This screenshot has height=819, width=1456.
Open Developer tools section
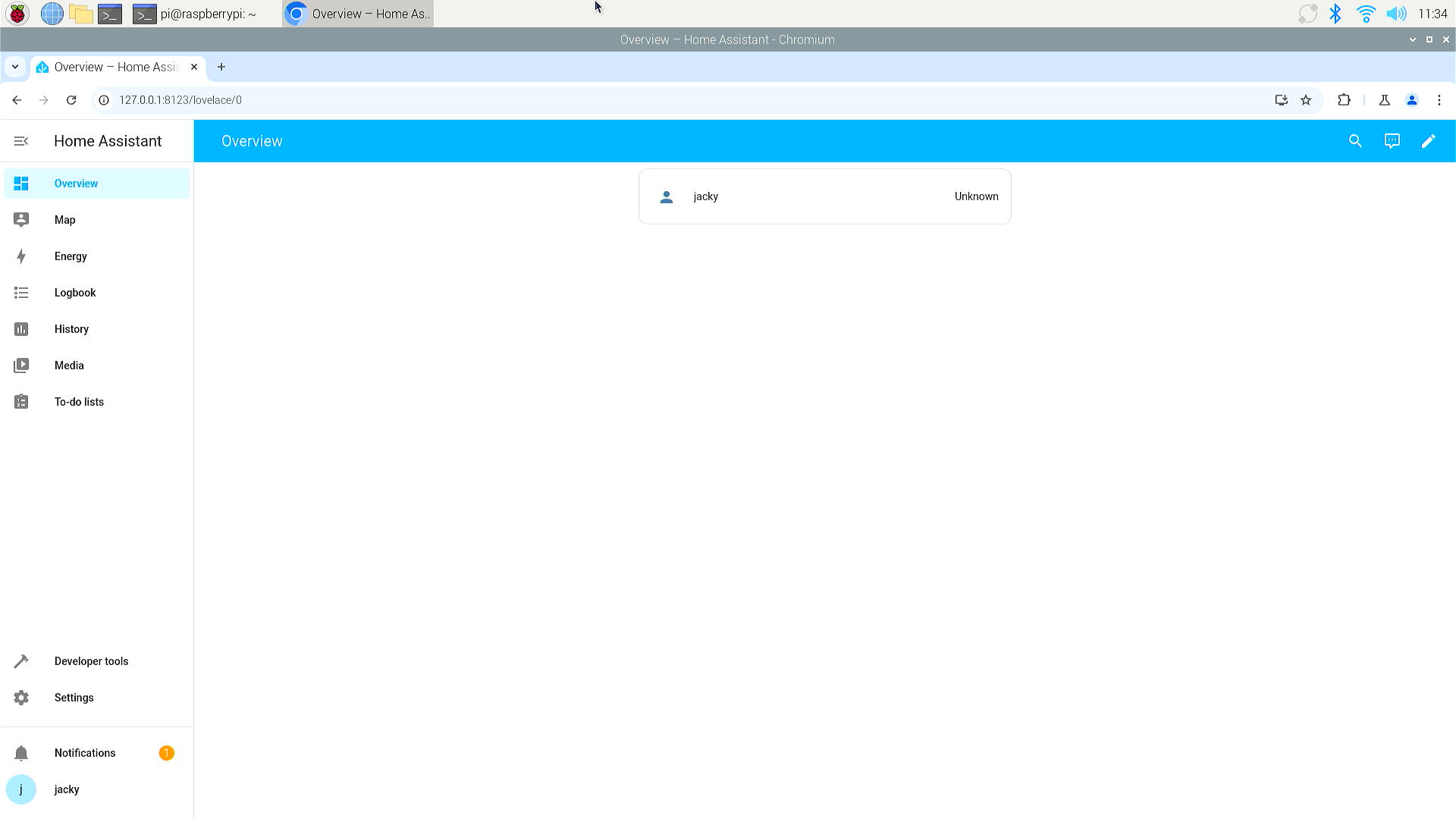point(91,661)
